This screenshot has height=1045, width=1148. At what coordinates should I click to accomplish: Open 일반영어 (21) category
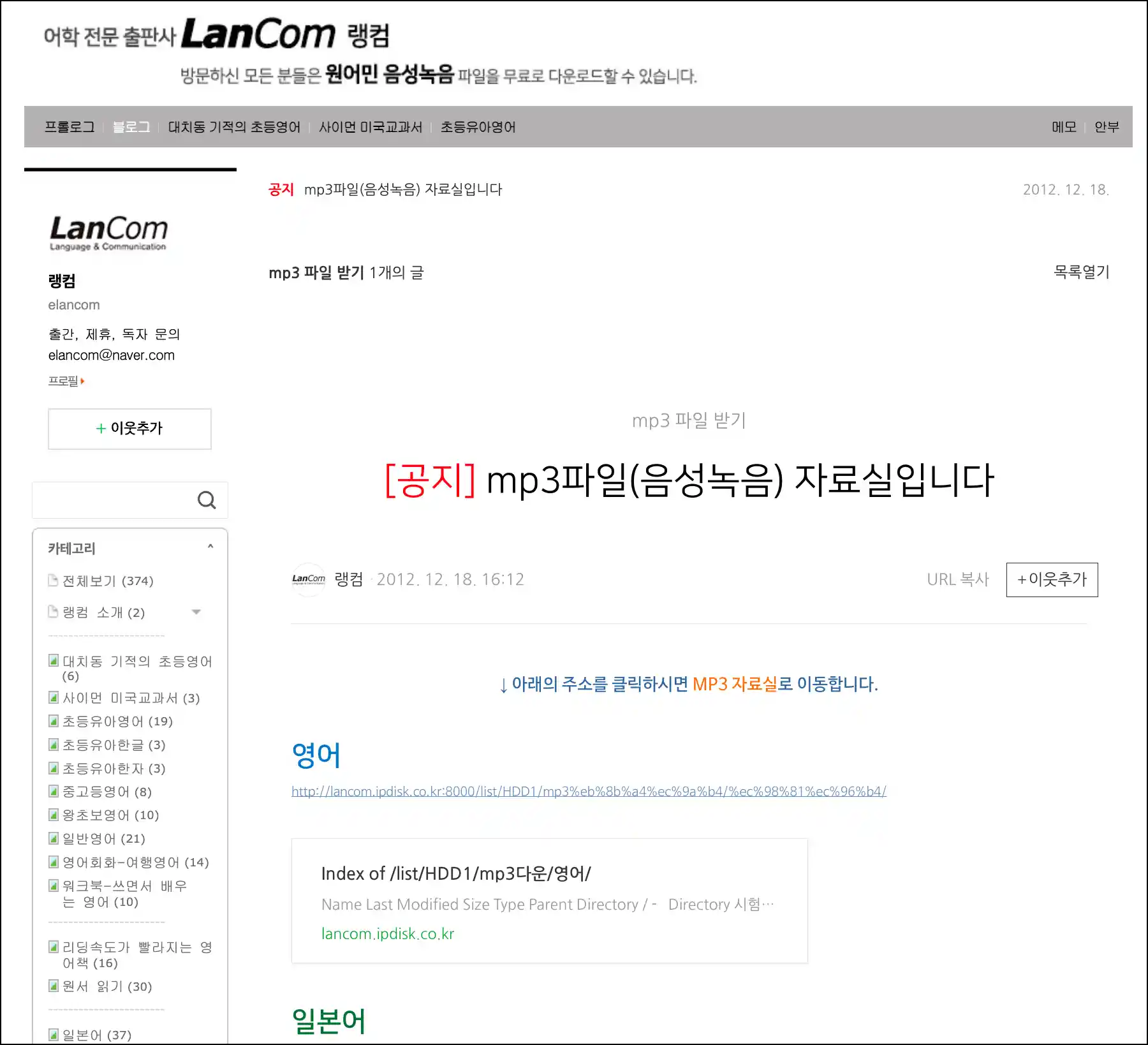104,839
